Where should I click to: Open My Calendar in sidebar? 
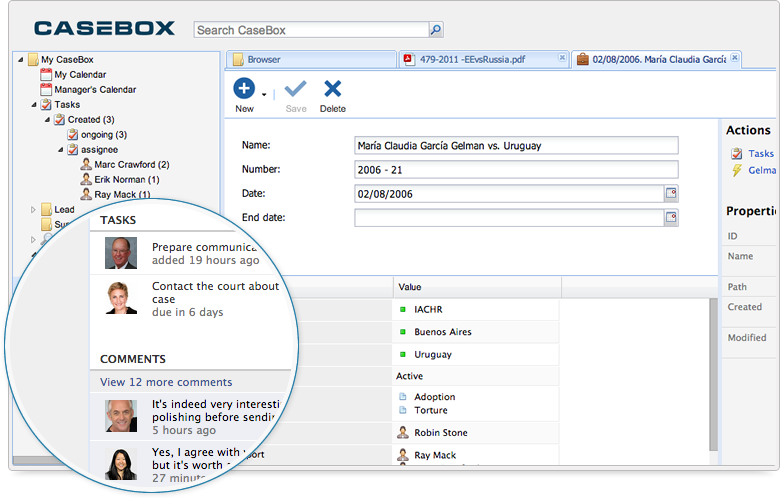(x=80, y=75)
